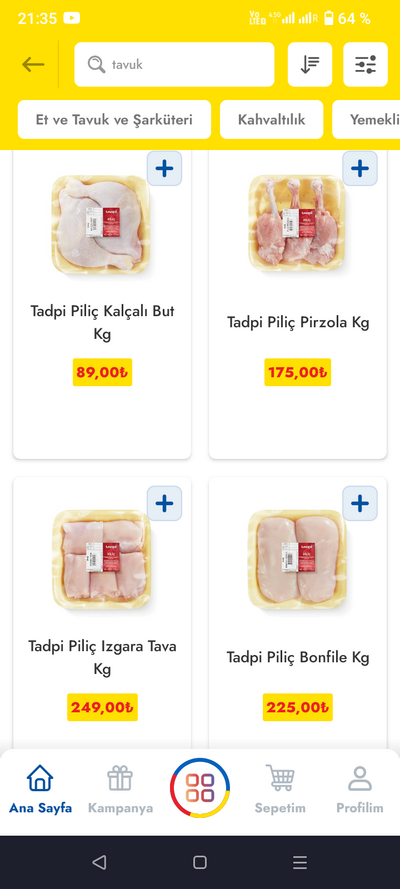Screen dimensions: 400x889
Task: Add Tadpi Piliç Kalçalı But with plus
Action: click(164, 168)
